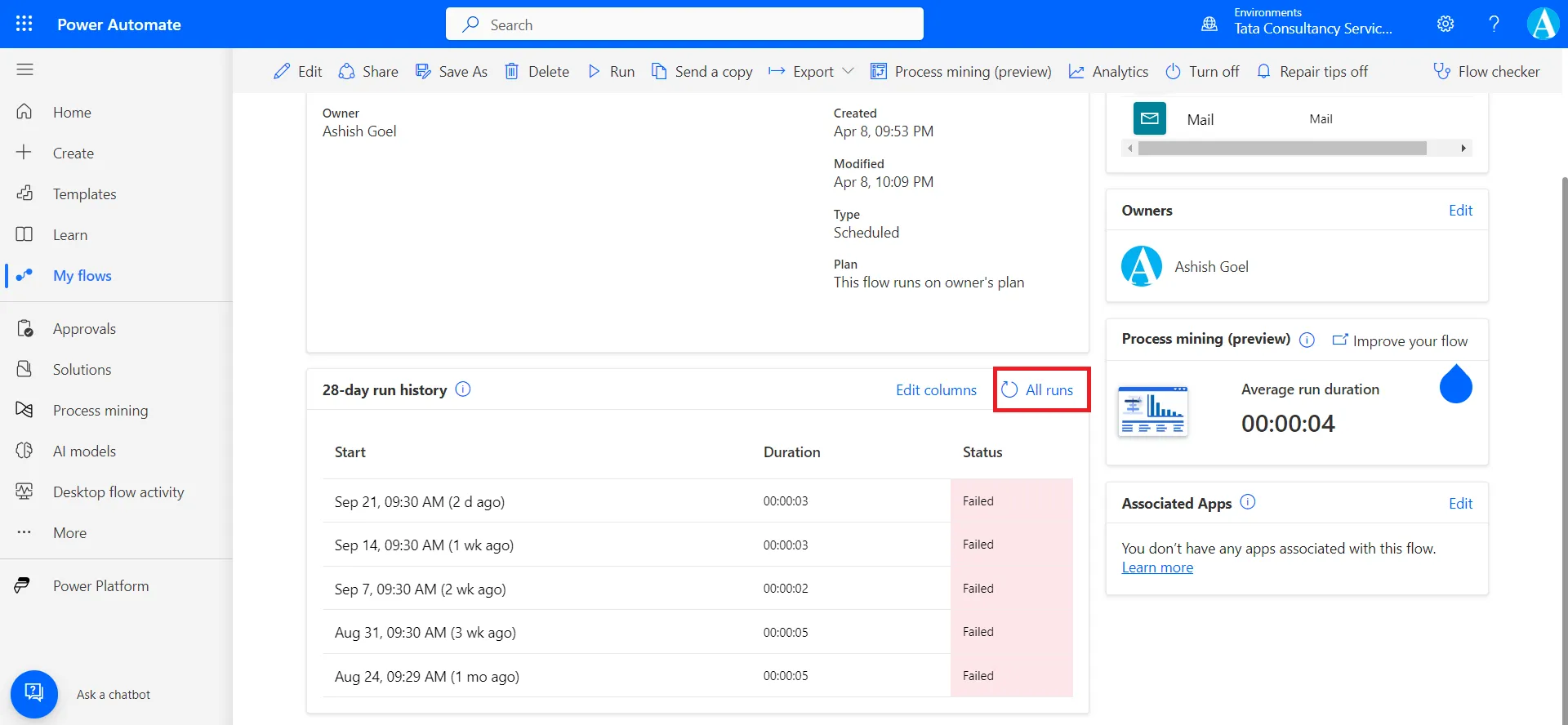Click the Duration column header
Image resolution: width=1568 pixels, height=725 pixels.
791,451
